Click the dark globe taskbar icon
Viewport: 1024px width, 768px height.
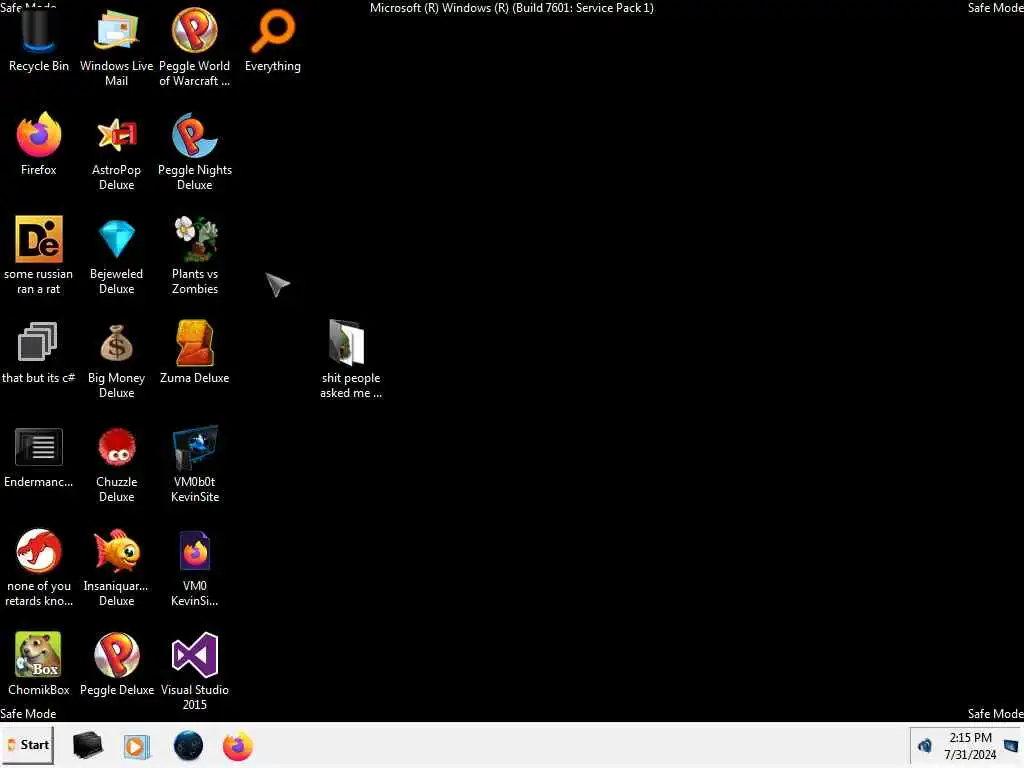tap(188, 746)
